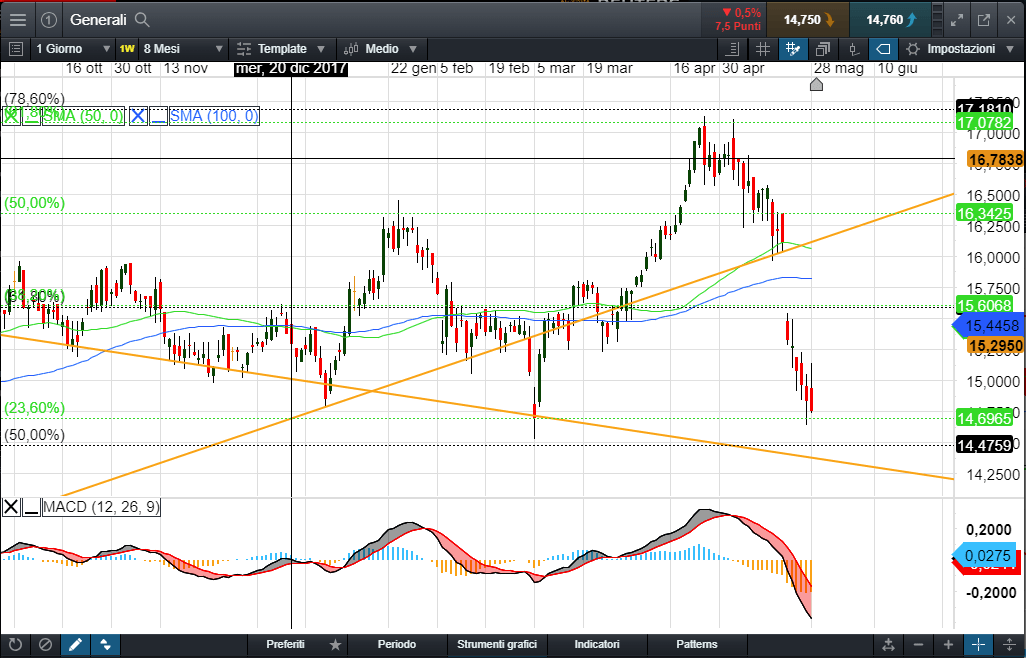Click the gray time axis marker near 28 mag
The height and width of the screenshot is (658, 1026).
pos(816,84)
